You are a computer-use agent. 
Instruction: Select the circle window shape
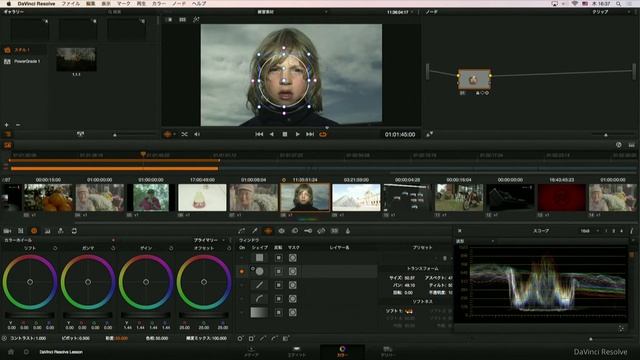coord(259,271)
